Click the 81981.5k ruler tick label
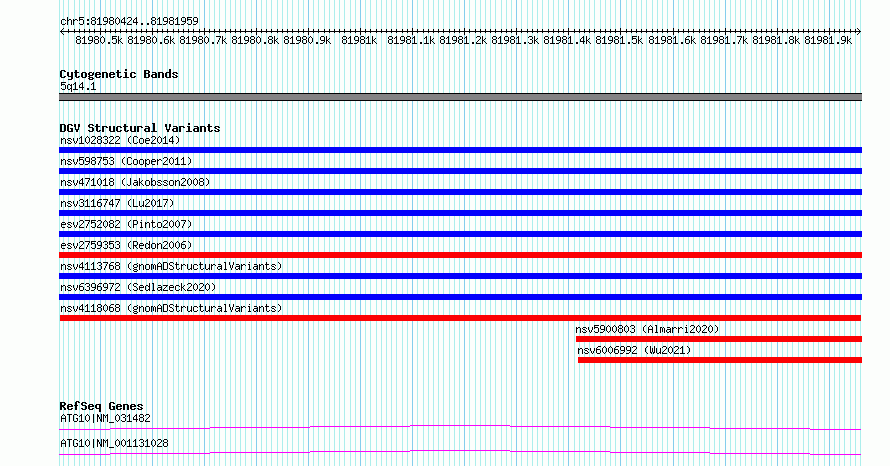890x466 pixels. (619, 40)
